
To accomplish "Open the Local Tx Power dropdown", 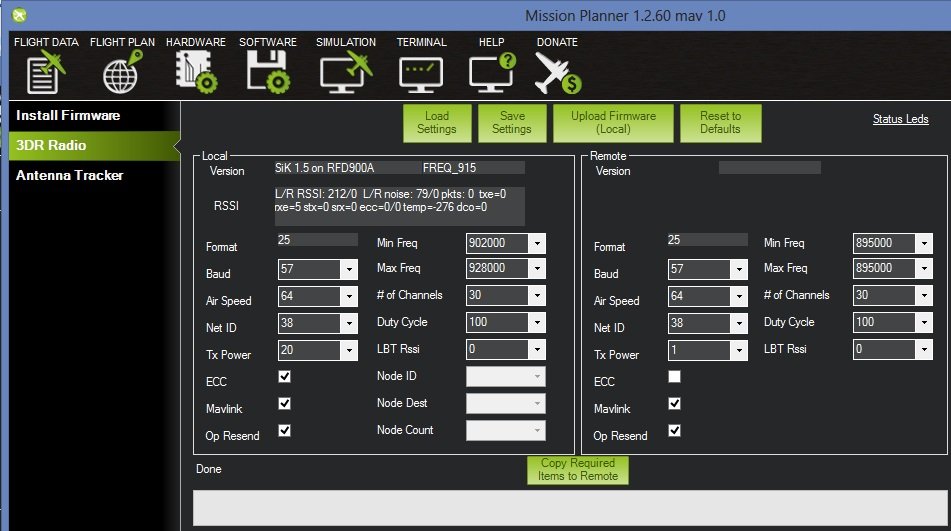I will 318,350.
